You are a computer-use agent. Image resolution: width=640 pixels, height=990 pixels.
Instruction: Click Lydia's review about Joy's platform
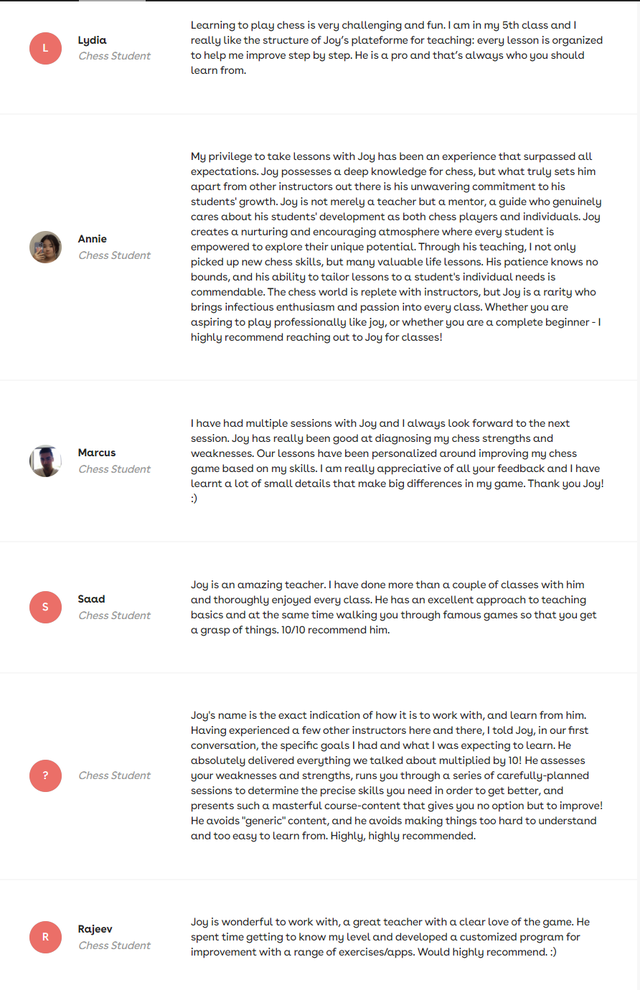tap(396, 48)
